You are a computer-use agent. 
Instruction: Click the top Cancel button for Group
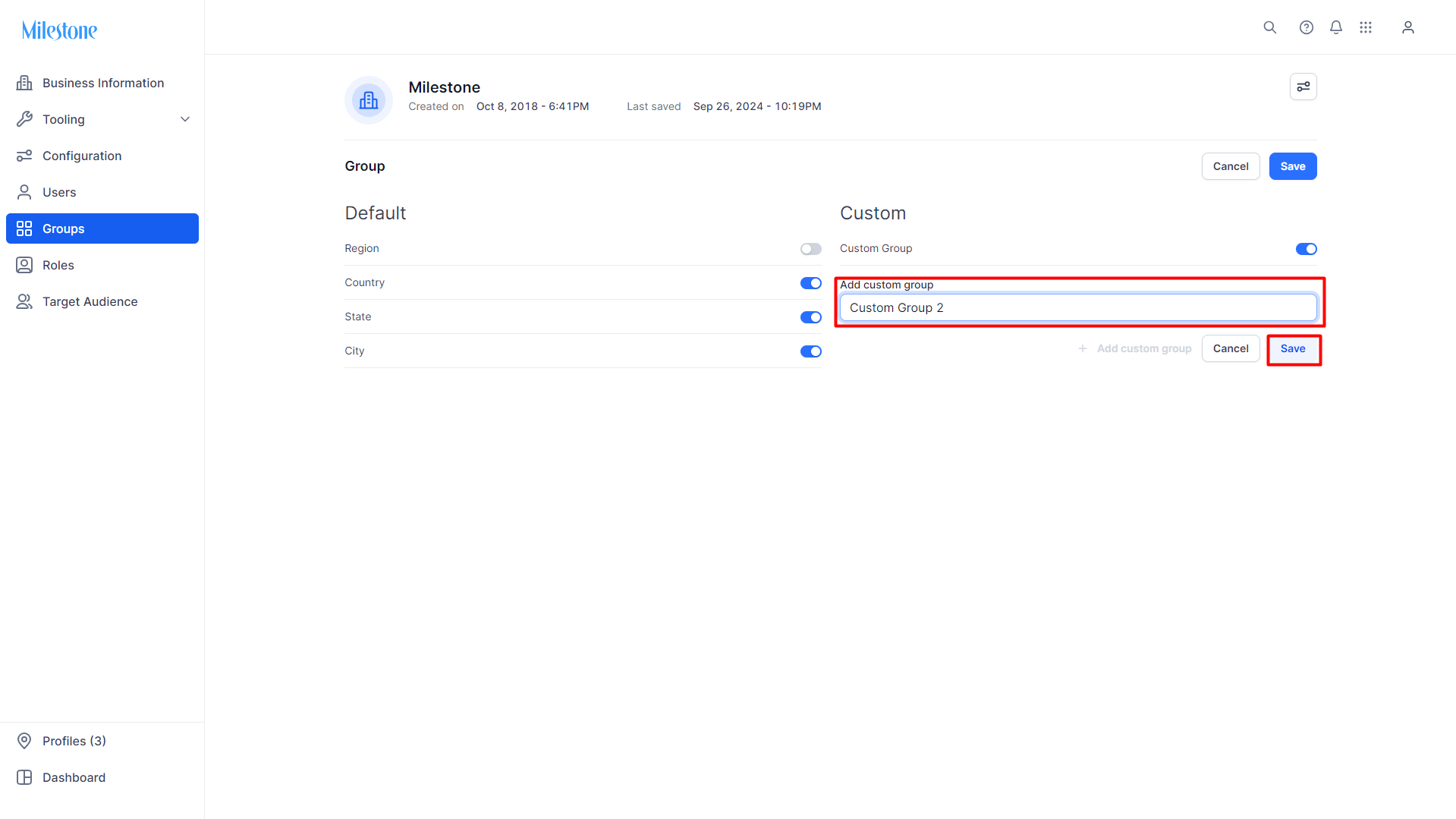[x=1231, y=166]
